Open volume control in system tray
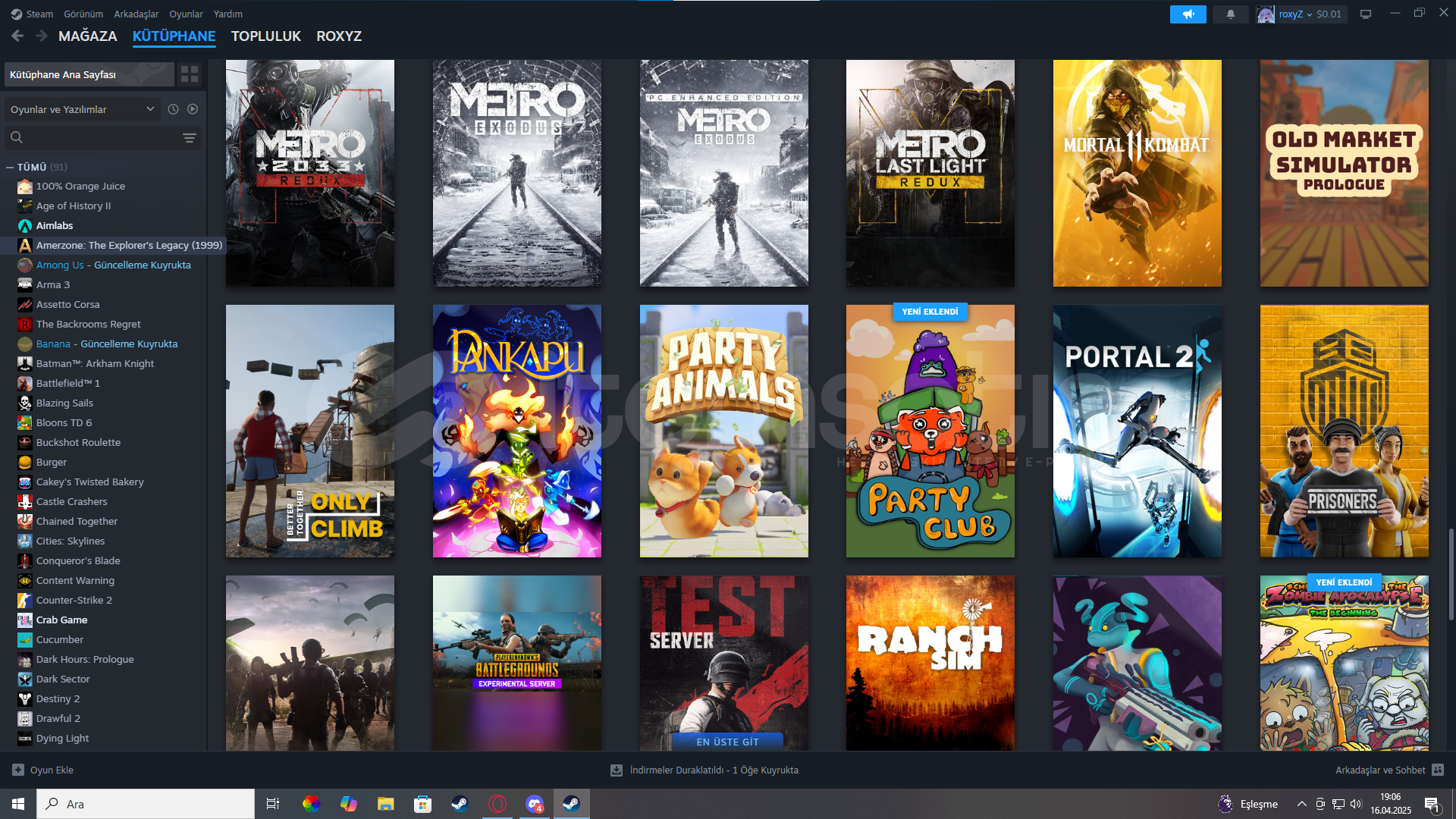The height and width of the screenshot is (819, 1456). point(1356,804)
